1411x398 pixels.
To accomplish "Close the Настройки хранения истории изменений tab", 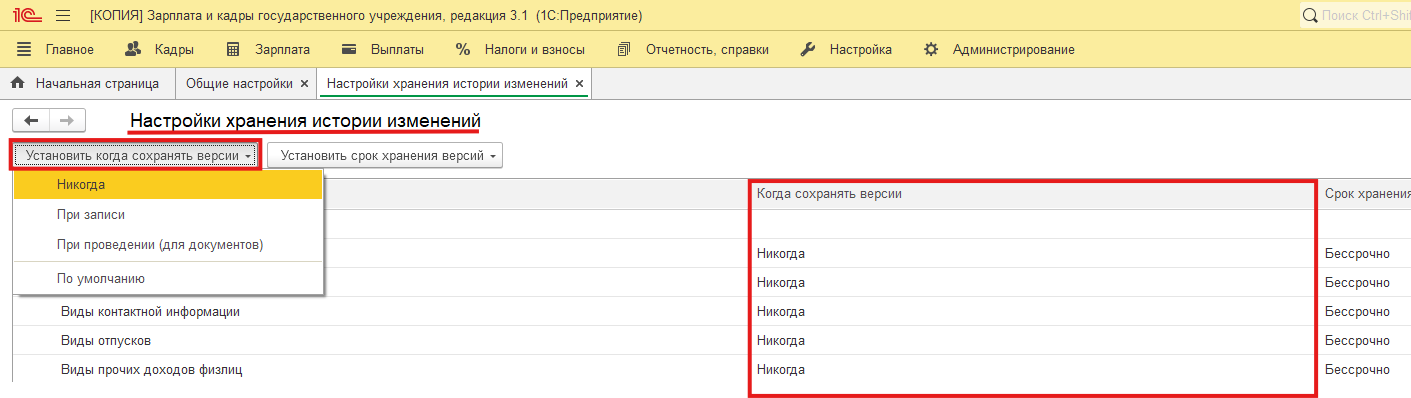I will click(x=579, y=84).
